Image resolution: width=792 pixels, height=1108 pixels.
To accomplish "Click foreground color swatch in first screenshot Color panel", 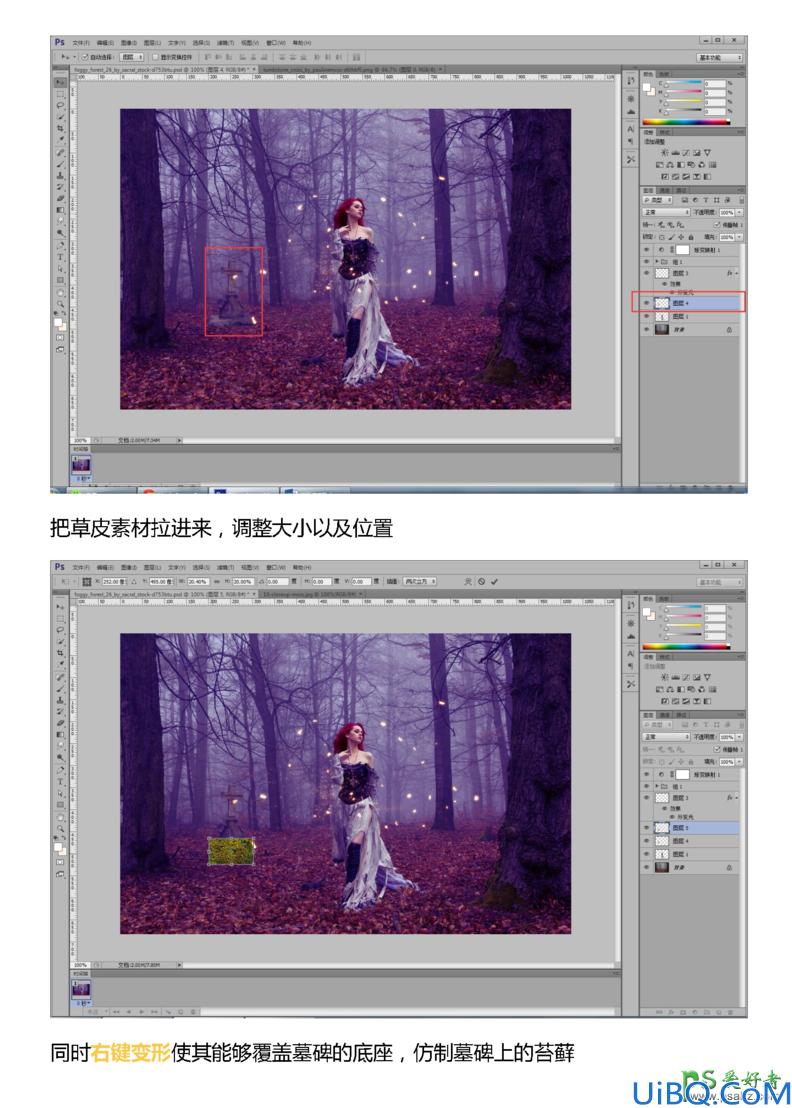I will (646, 87).
